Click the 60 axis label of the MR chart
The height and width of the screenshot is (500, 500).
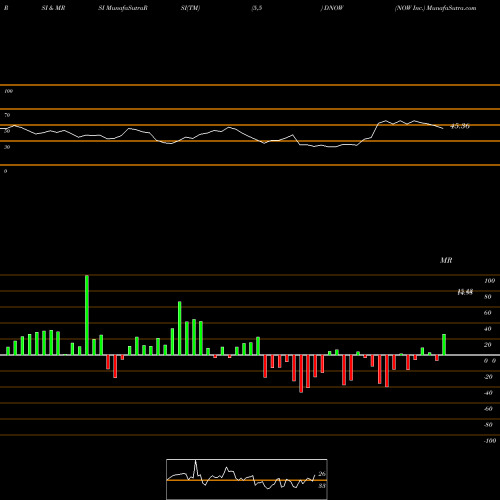(487, 313)
